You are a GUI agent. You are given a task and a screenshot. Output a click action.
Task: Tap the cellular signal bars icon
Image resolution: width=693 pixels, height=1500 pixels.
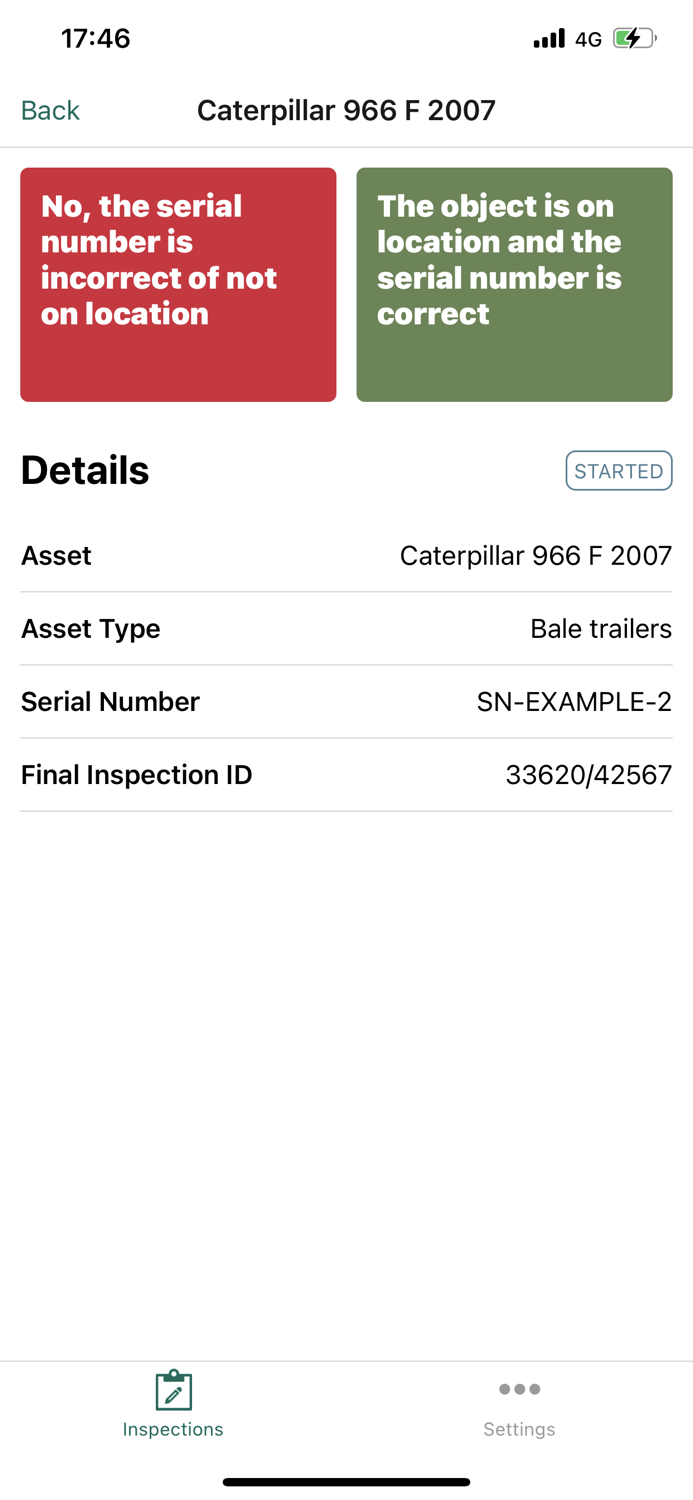[x=548, y=38]
